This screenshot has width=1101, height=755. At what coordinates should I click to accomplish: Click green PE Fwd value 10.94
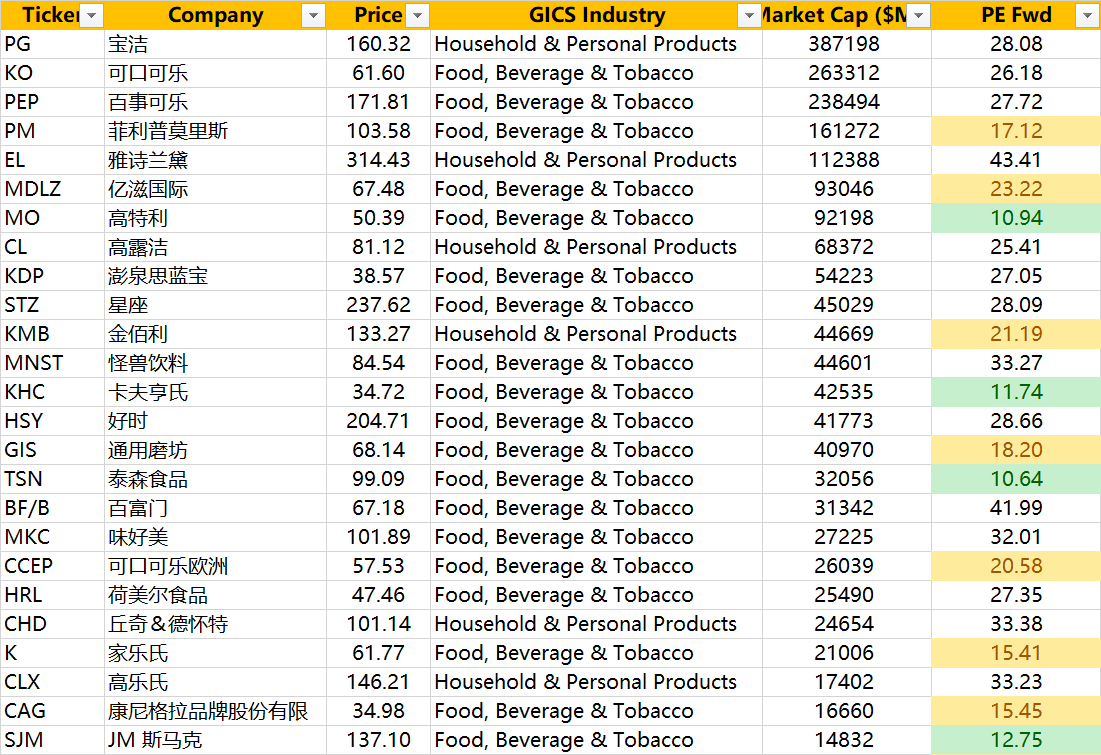[1016, 218]
